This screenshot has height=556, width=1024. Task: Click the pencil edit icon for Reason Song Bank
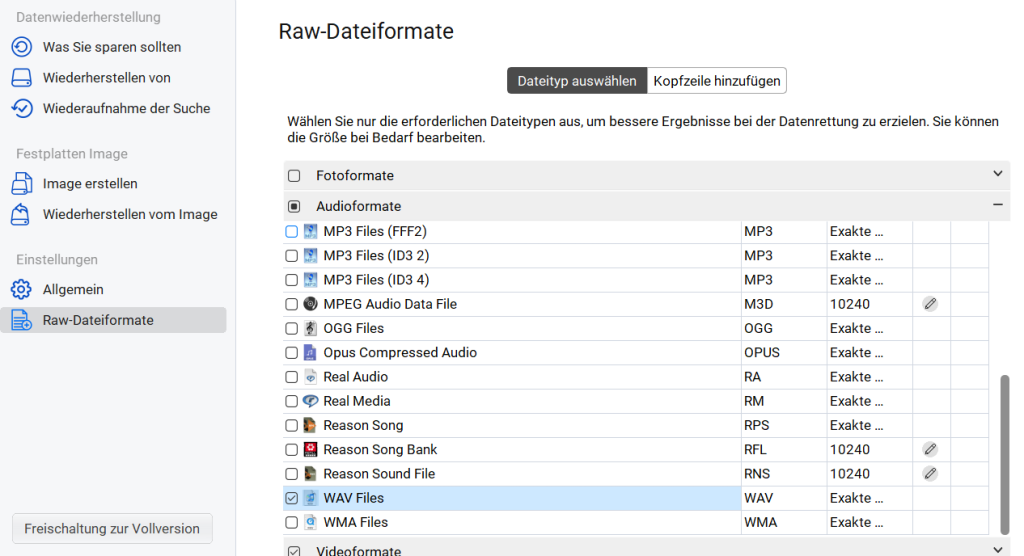click(x=930, y=450)
